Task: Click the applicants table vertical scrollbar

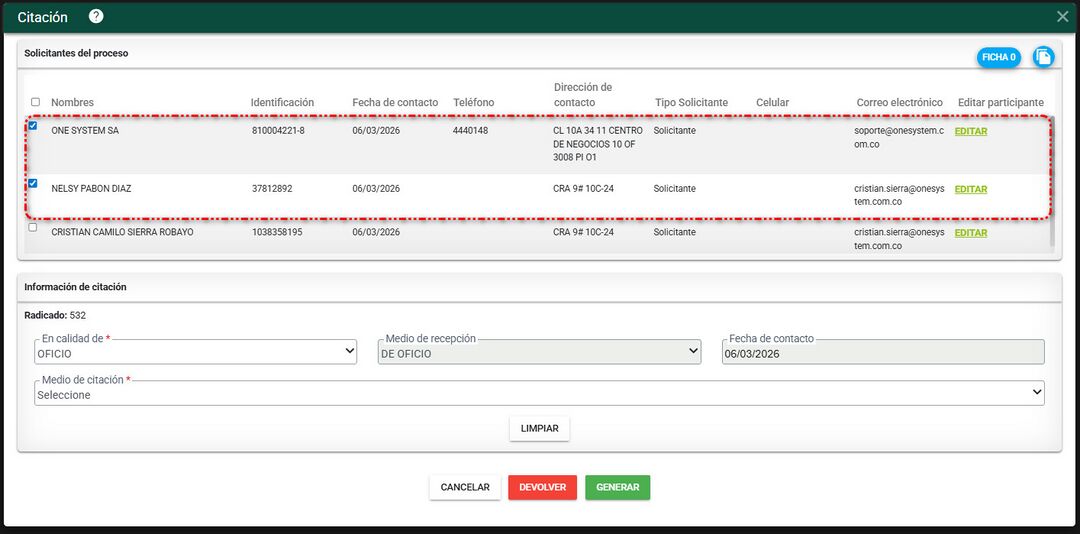Action: (1049, 180)
